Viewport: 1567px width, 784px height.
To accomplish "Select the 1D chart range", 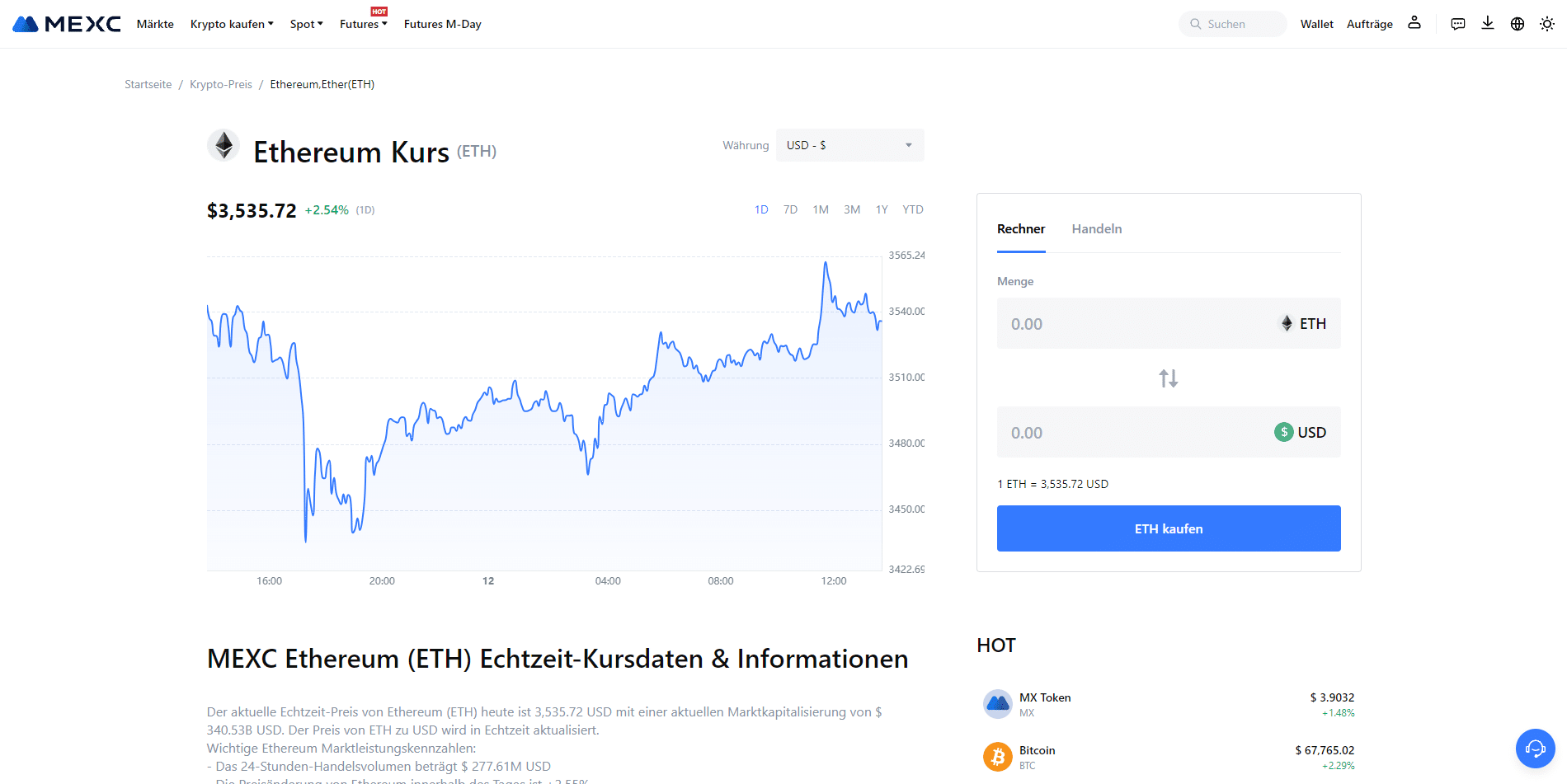I will [761, 209].
